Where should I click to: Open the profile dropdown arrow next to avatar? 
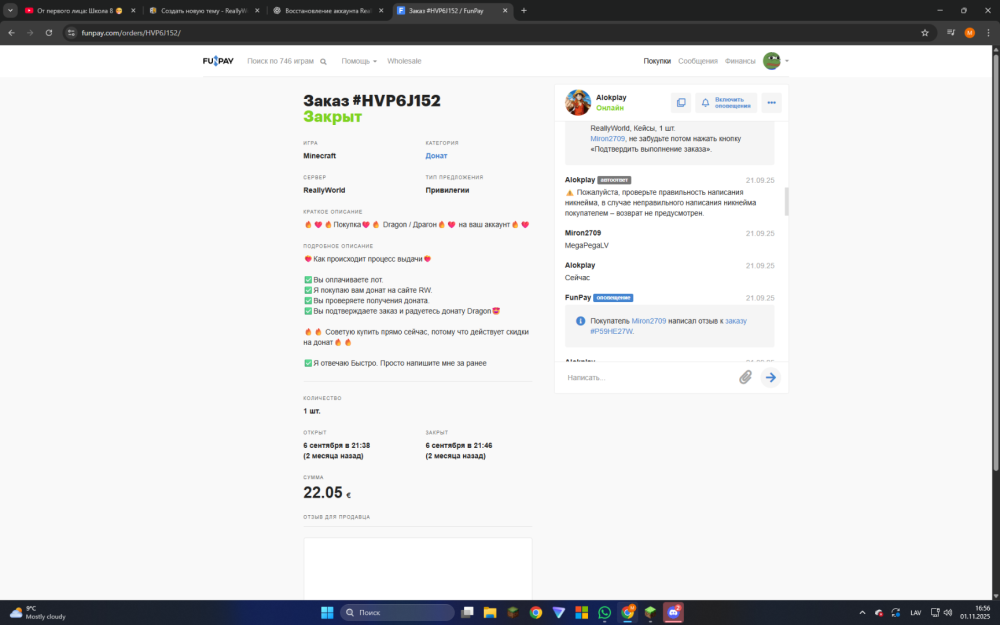786,61
